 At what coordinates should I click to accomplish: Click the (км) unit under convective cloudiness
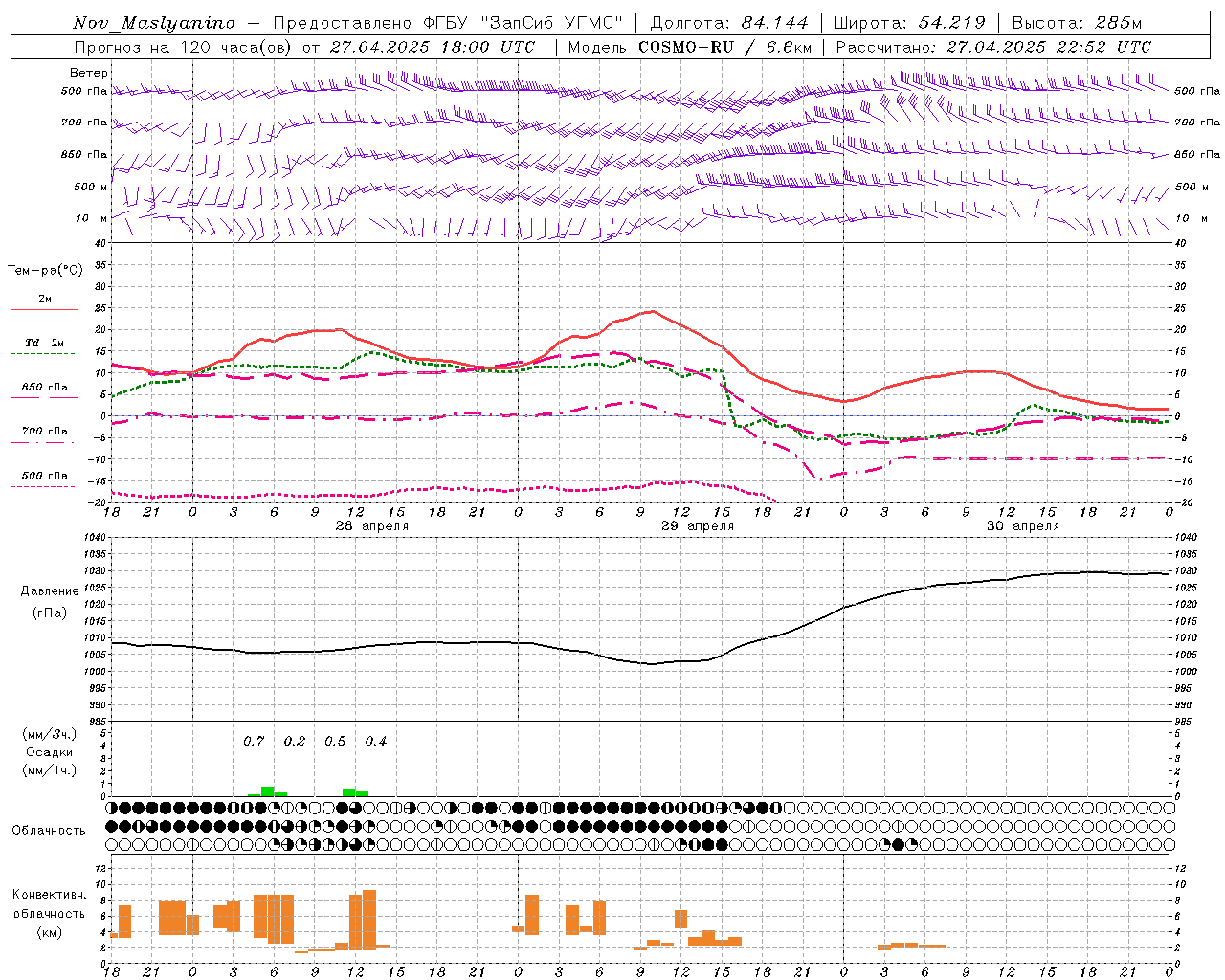click(x=50, y=932)
